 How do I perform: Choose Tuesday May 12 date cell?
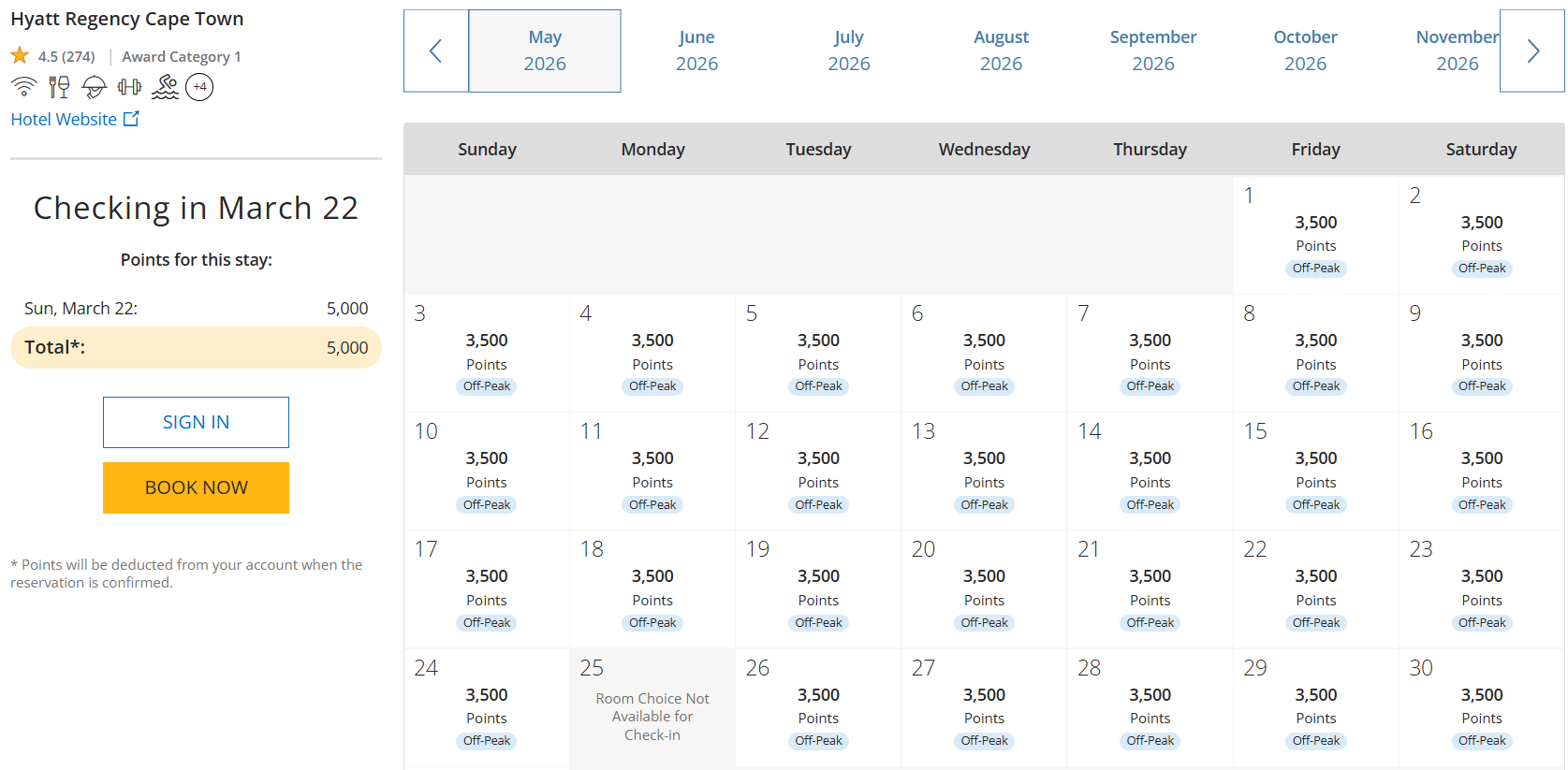(818, 472)
